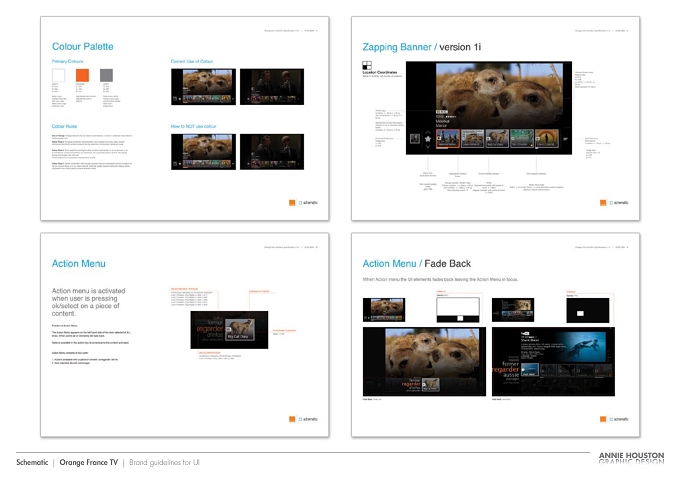Click the star favourite icon in Zapping Banner

point(428,139)
